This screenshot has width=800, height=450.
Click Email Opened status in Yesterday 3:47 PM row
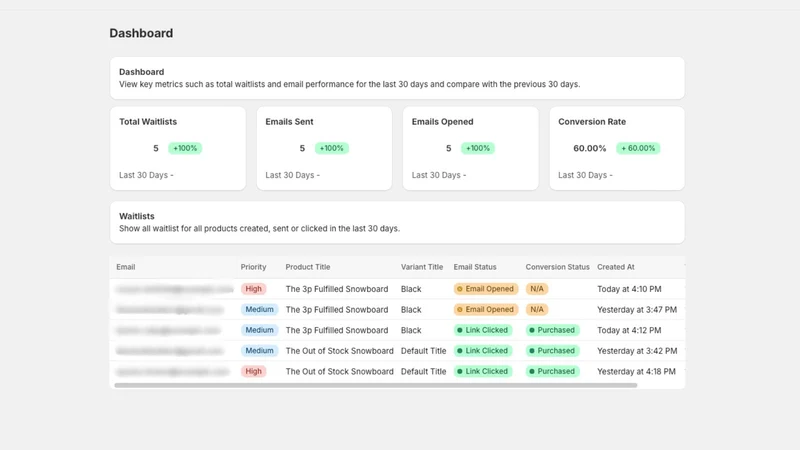(486, 309)
